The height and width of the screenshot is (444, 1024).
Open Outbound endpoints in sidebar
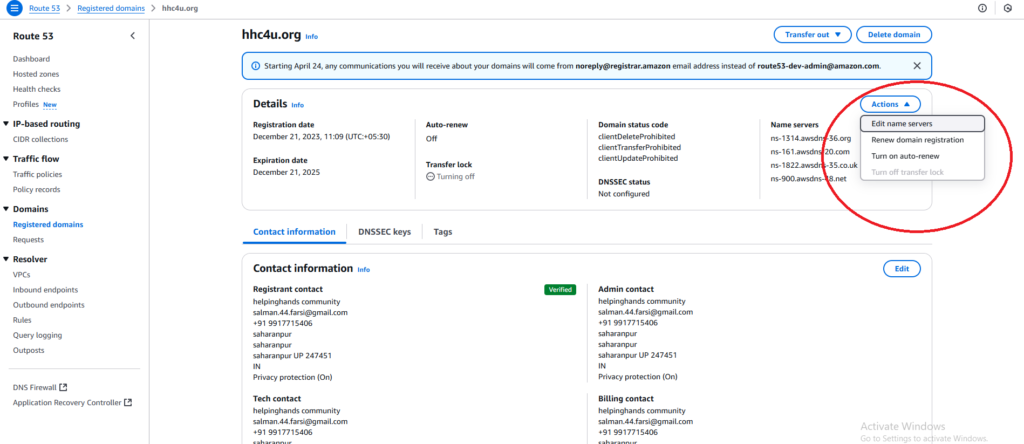tap(48, 305)
